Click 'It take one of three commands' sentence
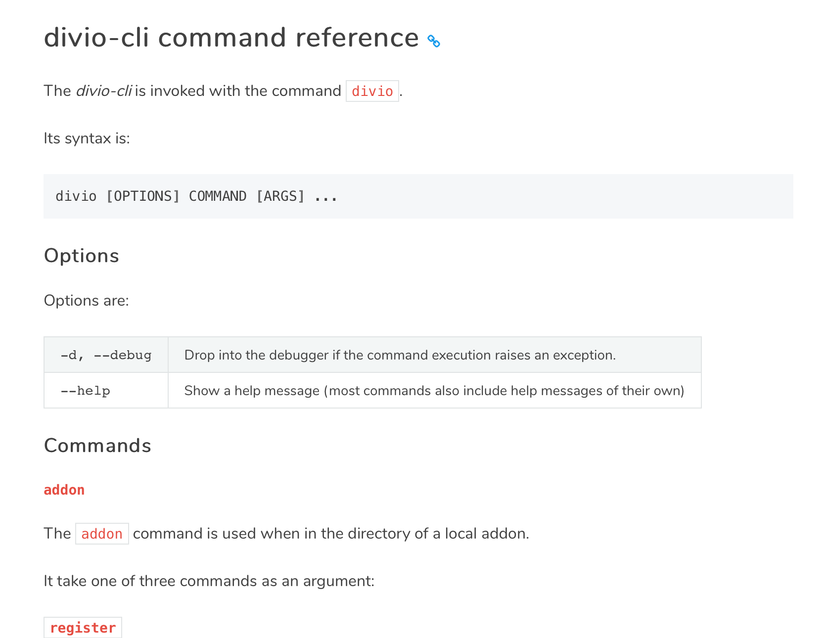 coord(209,581)
